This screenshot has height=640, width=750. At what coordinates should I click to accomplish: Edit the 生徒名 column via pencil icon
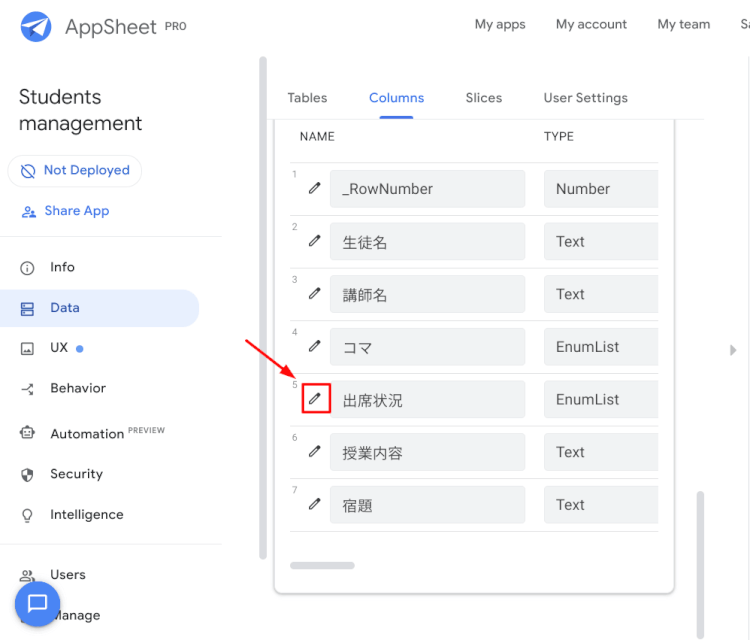315,241
